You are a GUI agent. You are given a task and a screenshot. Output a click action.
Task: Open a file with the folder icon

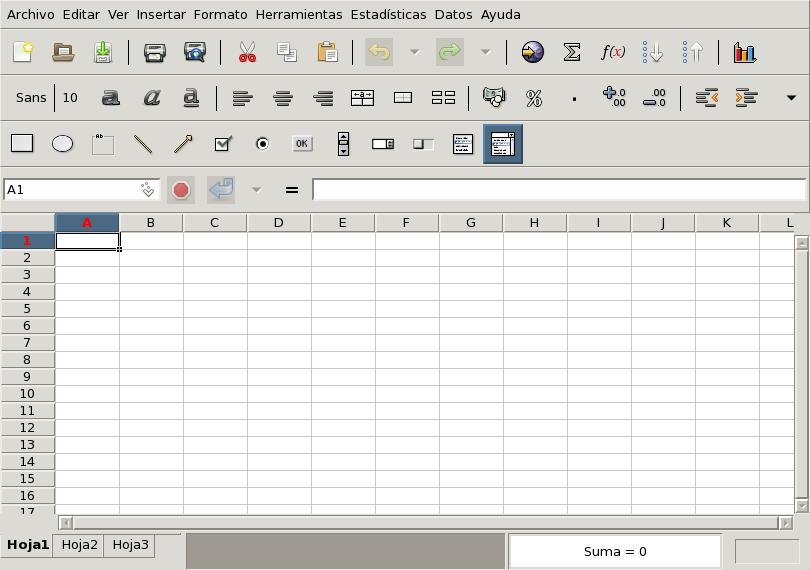coord(64,52)
